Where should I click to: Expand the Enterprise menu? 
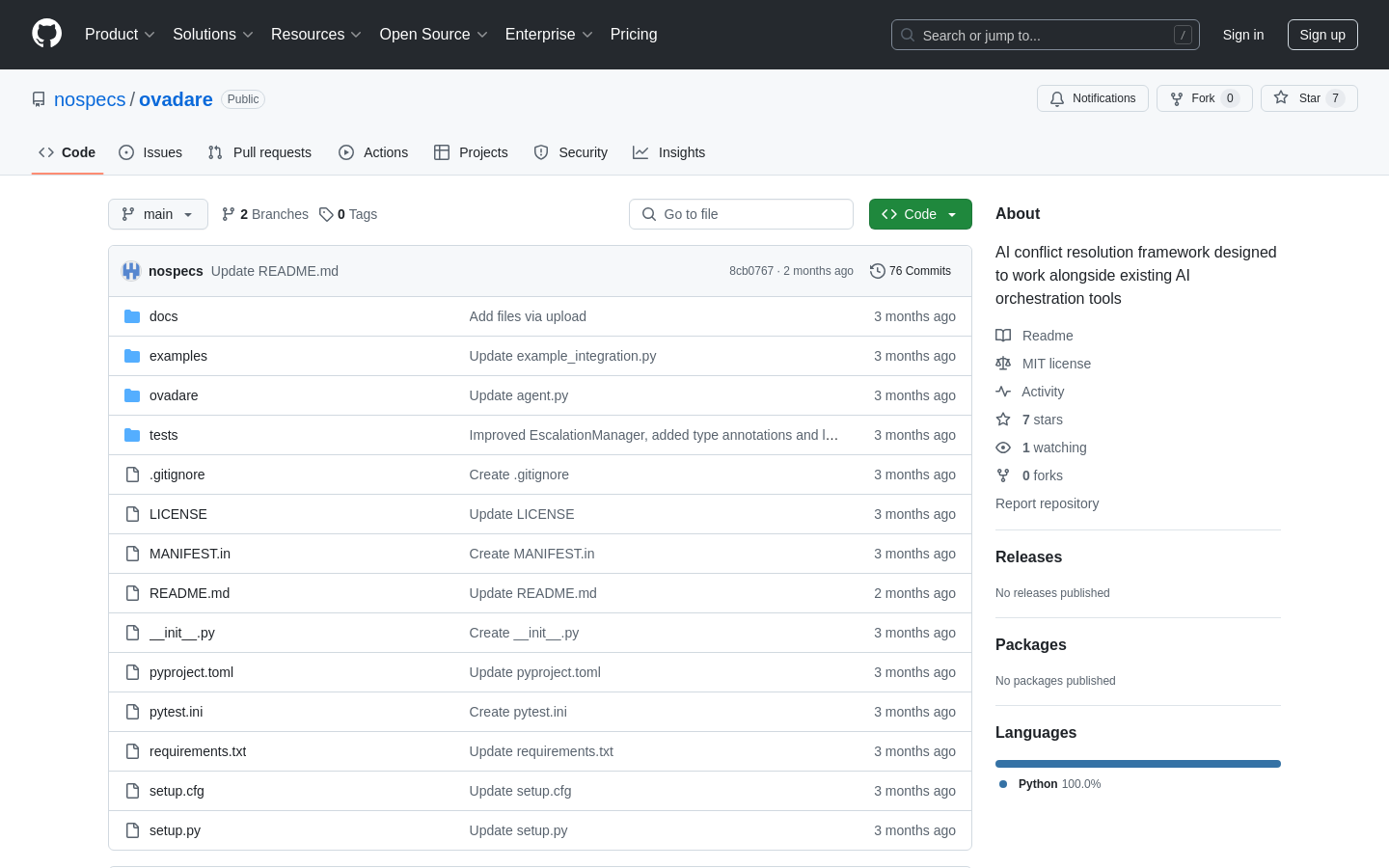coord(549,34)
